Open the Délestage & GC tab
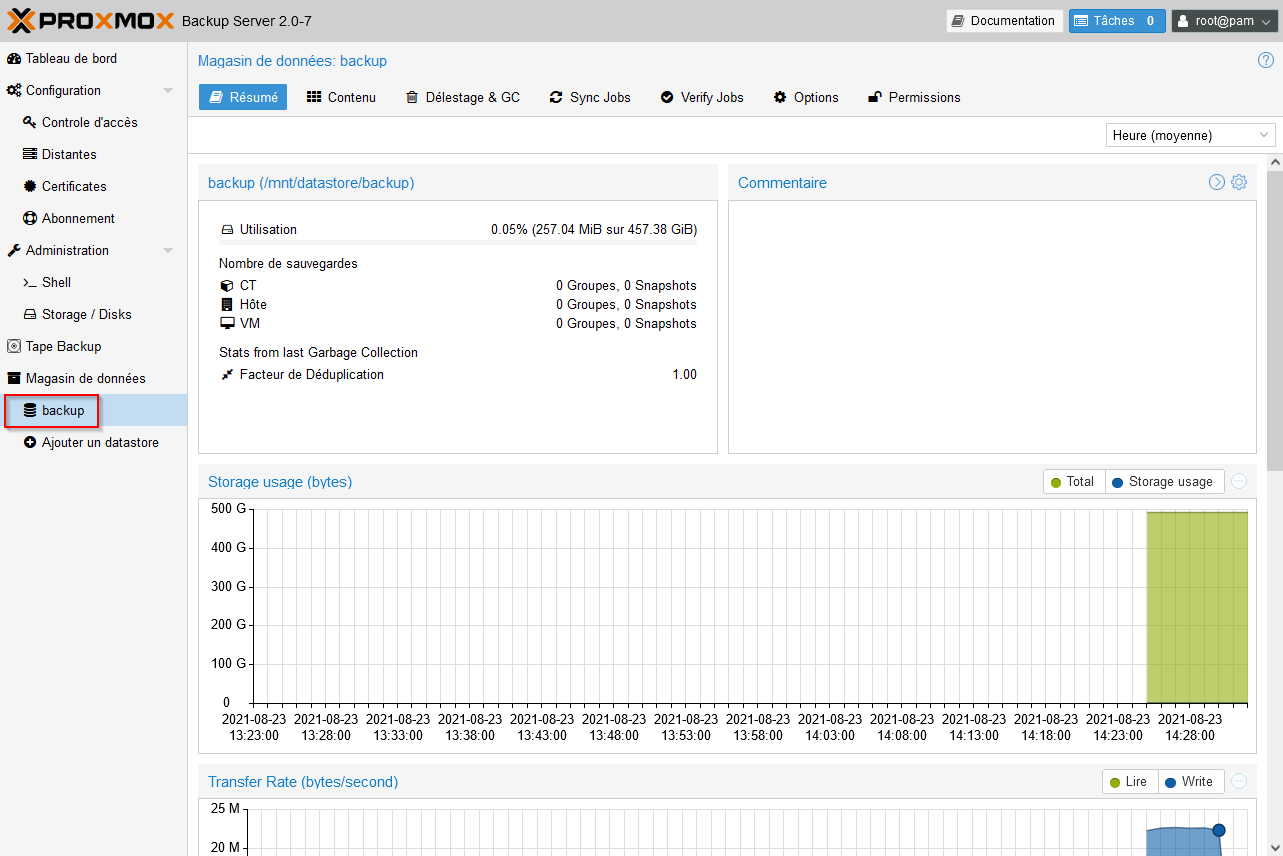Image resolution: width=1283 pixels, height=856 pixels. [x=462, y=97]
